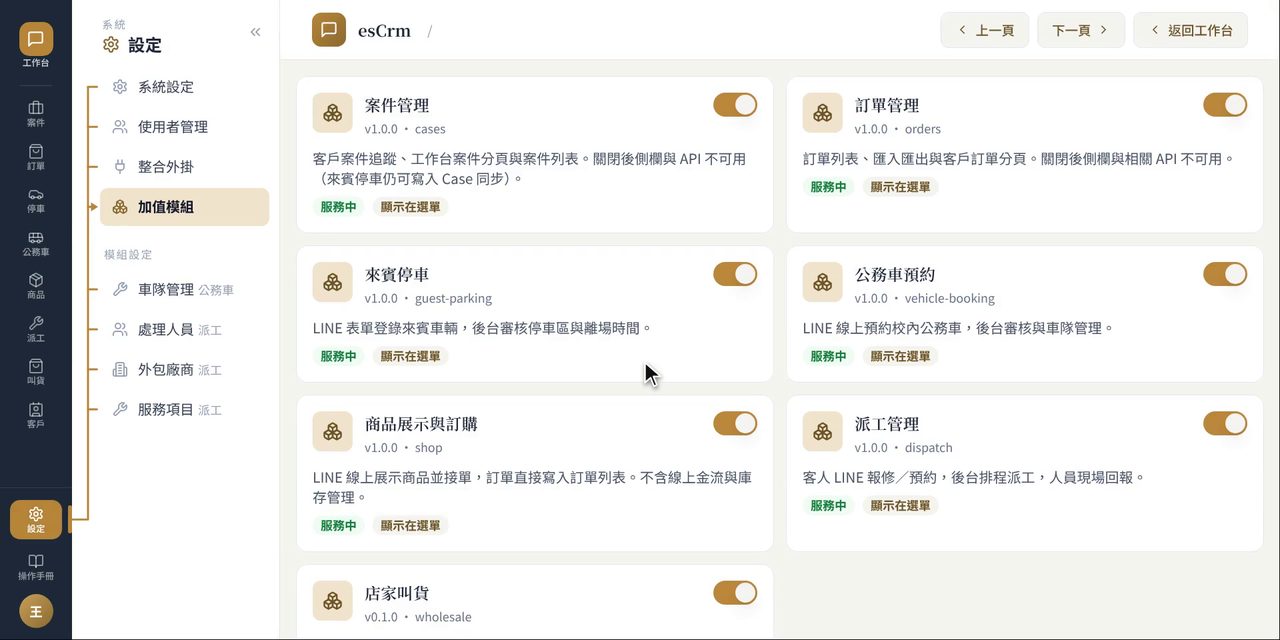Click the esCrm breadcrumb title
The height and width of the screenshot is (640, 1280).
pos(385,31)
